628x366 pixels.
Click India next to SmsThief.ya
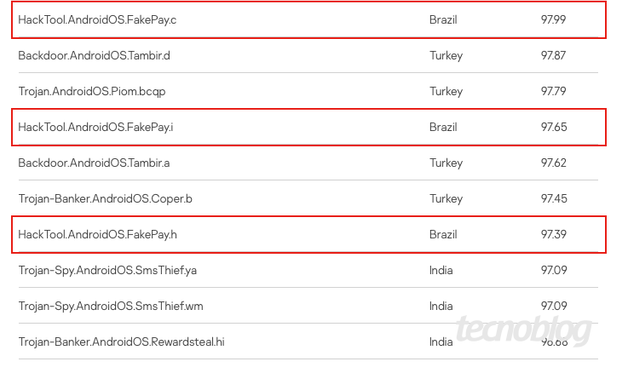[441, 270]
